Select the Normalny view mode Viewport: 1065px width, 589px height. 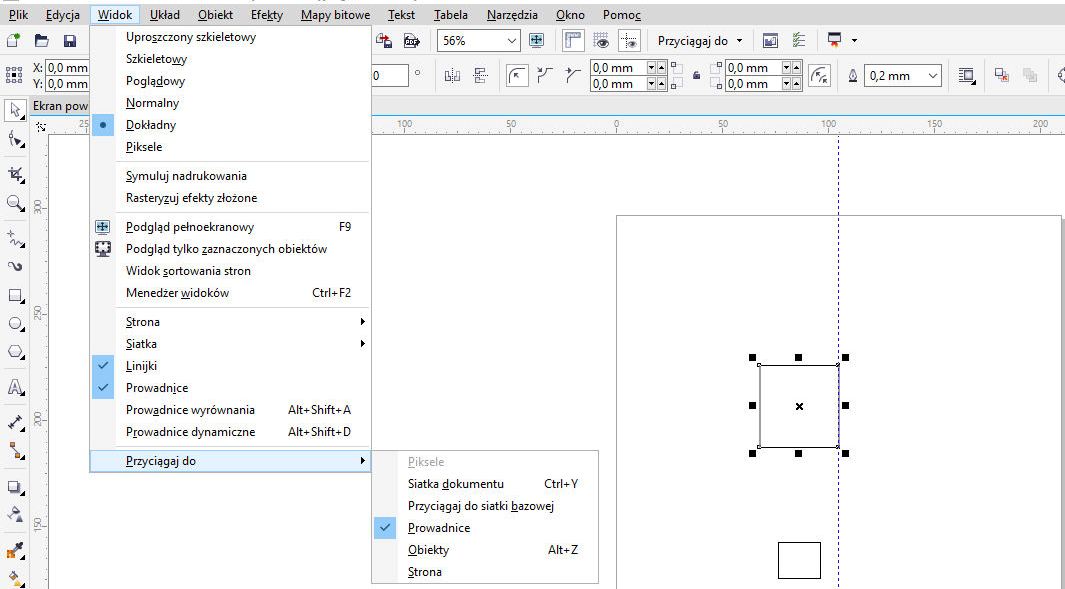point(152,103)
